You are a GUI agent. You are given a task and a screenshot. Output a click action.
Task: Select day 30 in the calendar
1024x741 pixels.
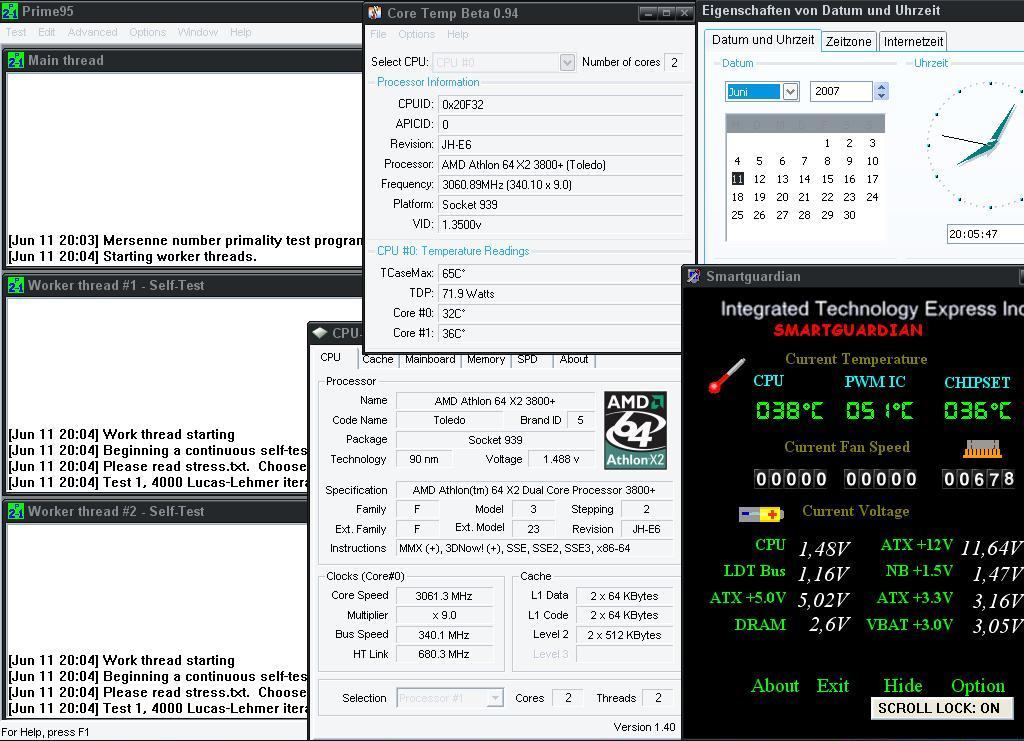(849, 215)
